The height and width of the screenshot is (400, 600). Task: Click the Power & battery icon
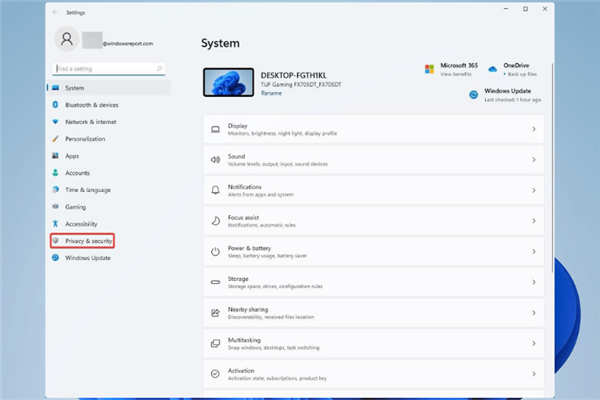215,251
